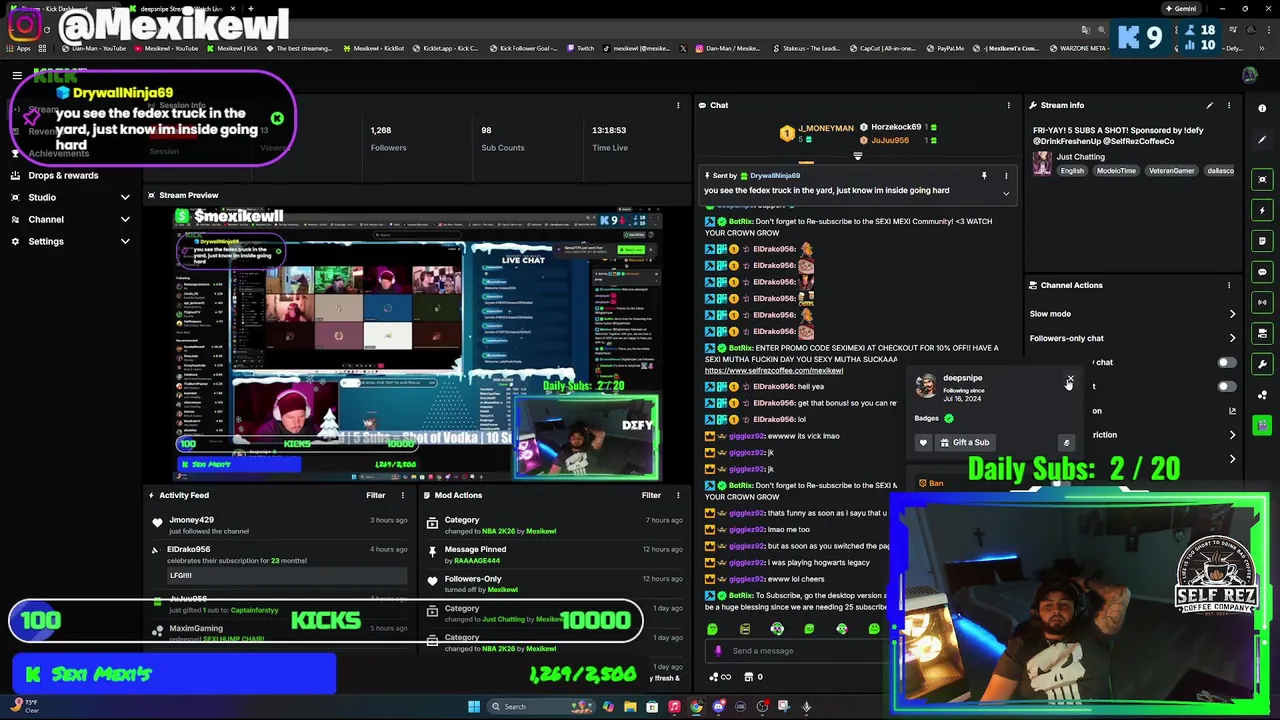Viewport: 1280px width, 720px height.
Task: Open Chrome from the taskbar
Action: 696,706
